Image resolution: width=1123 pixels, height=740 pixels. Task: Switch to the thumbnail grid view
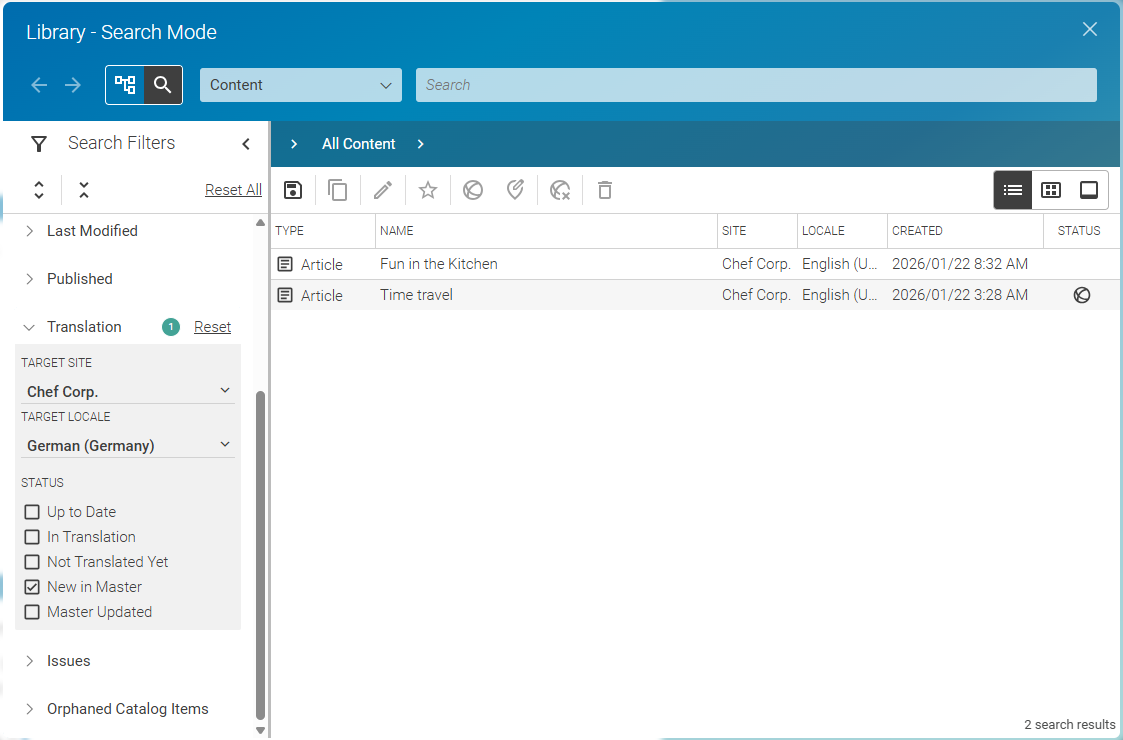[x=1051, y=190]
